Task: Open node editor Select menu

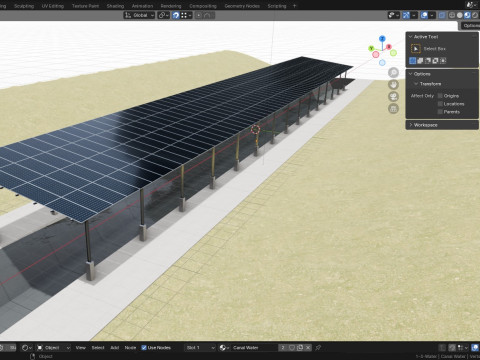Action: click(x=98, y=348)
